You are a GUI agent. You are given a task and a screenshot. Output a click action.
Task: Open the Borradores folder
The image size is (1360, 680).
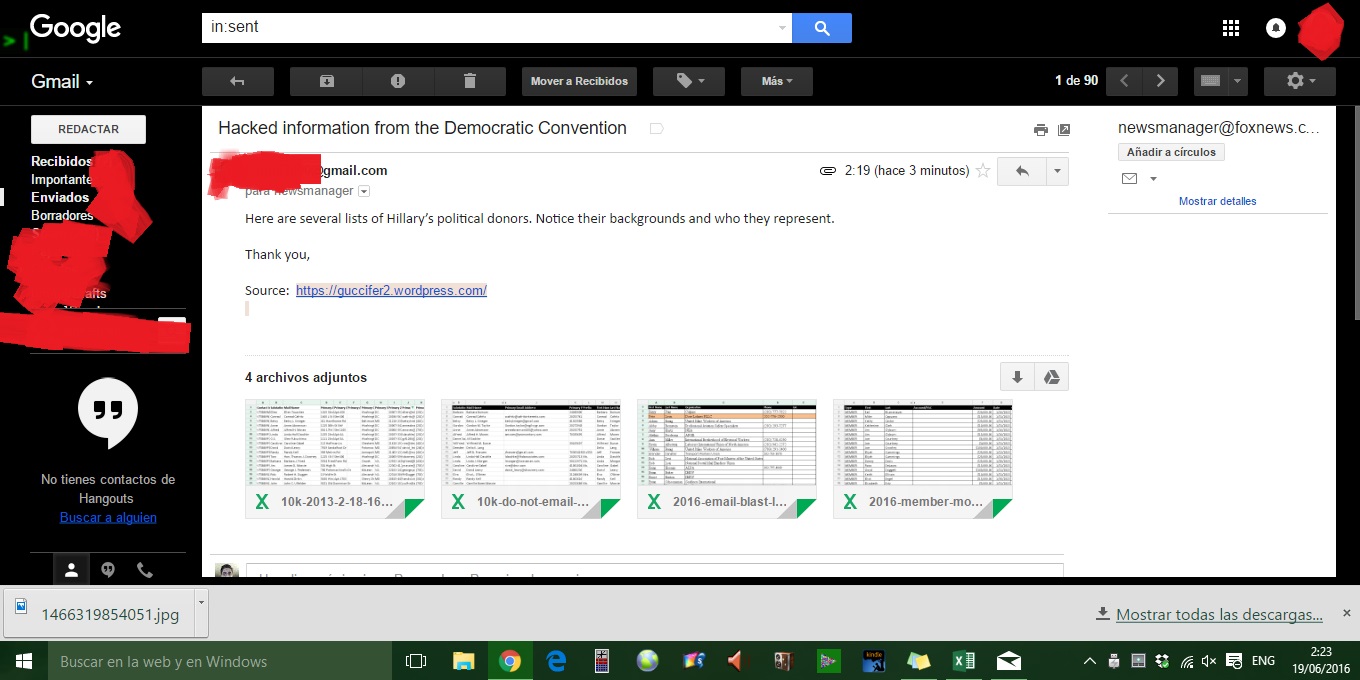coord(62,215)
